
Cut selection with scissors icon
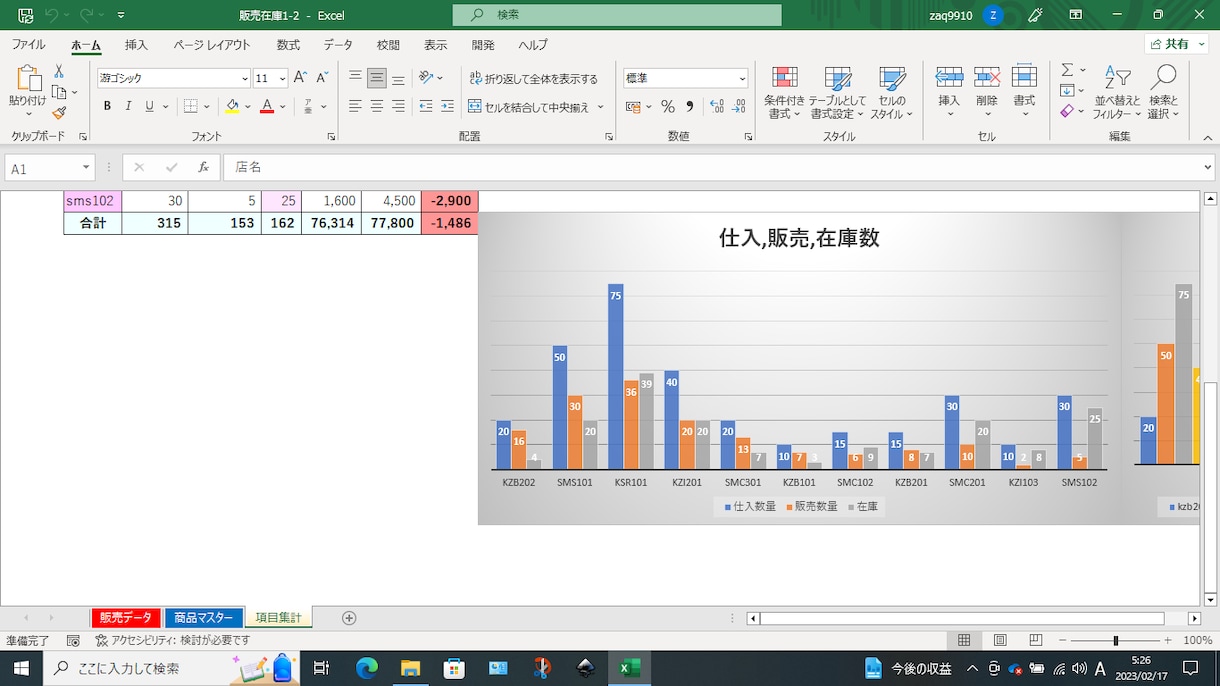[59, 71]
